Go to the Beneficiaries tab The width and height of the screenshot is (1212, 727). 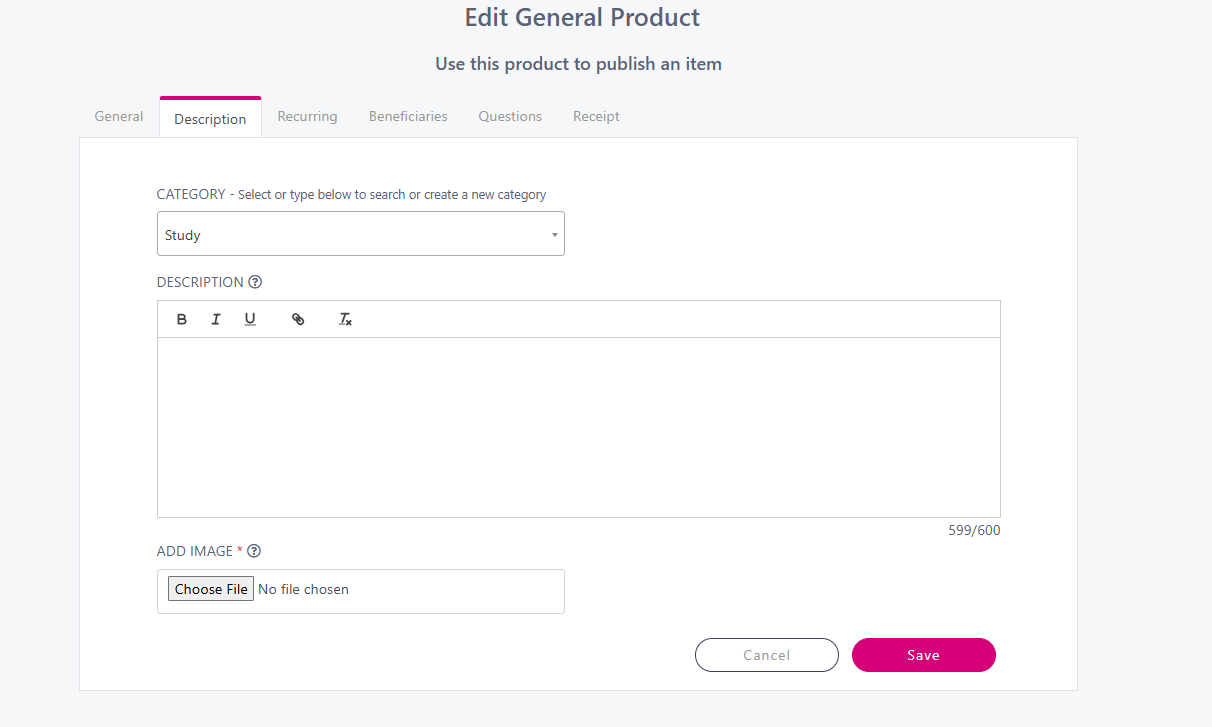coord(408,117)
